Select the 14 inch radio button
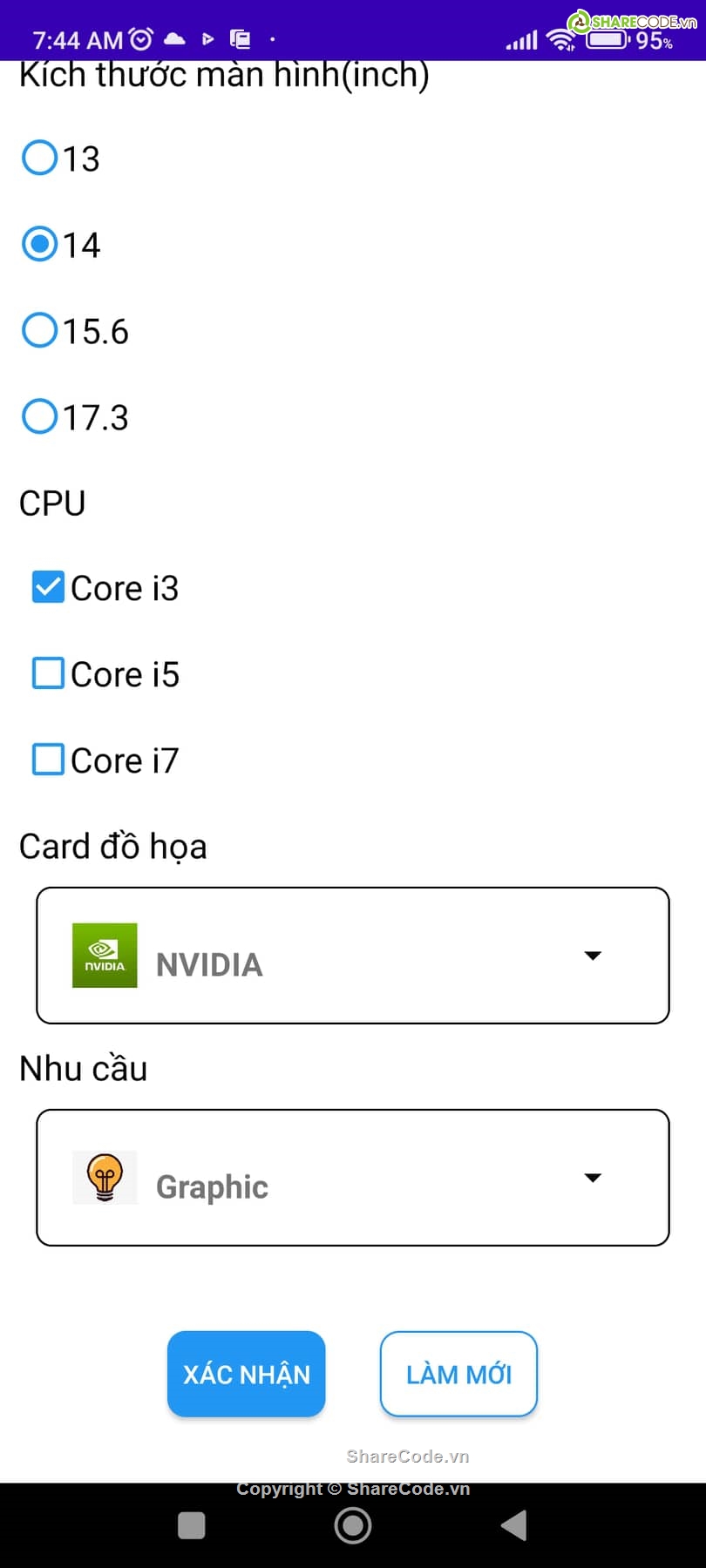Image resolution: width=706 pixels, height=1568 pixels. point(40,245)
